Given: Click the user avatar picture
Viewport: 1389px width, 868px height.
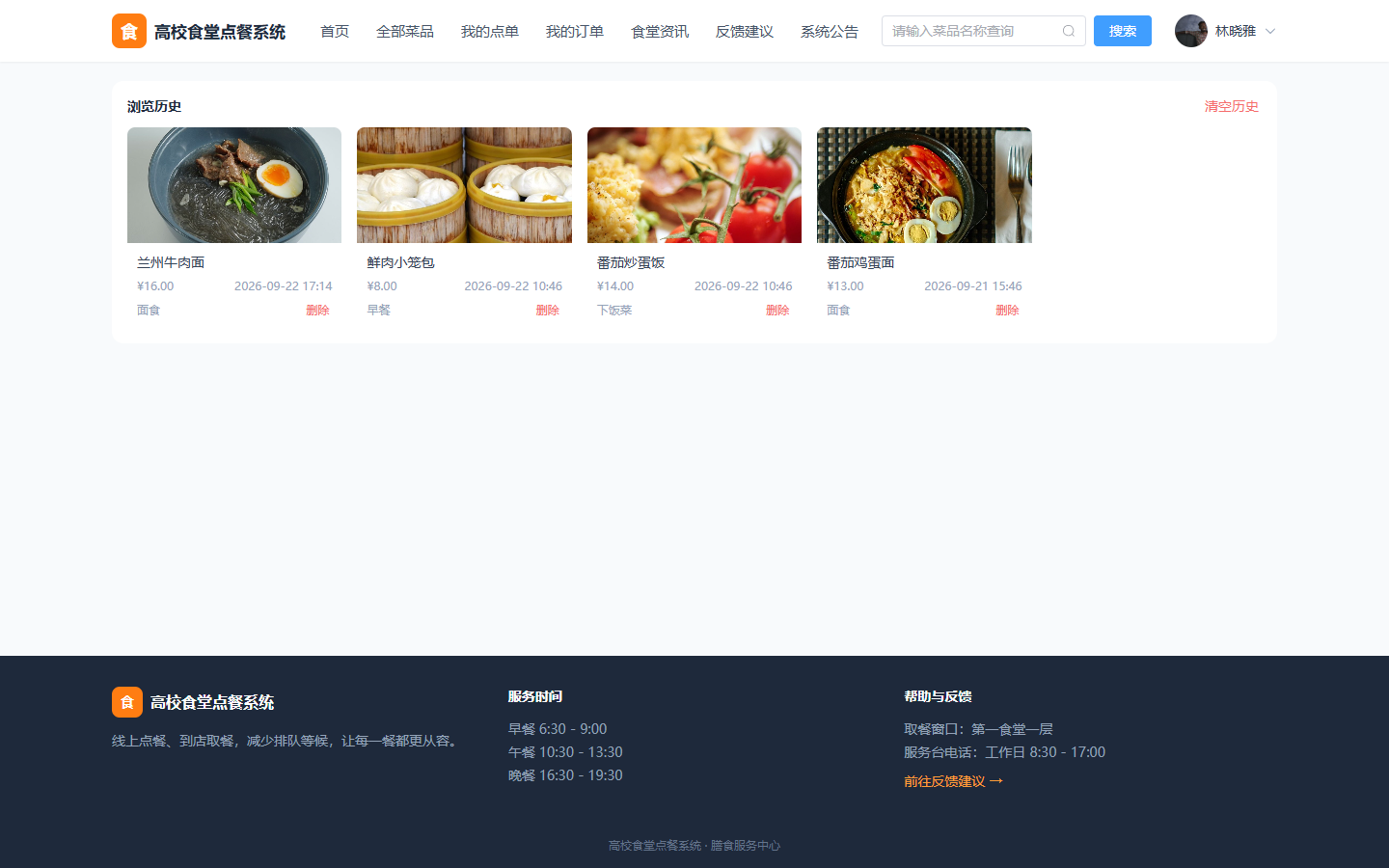Looking at the screenshot, I should pos(1191,31).
